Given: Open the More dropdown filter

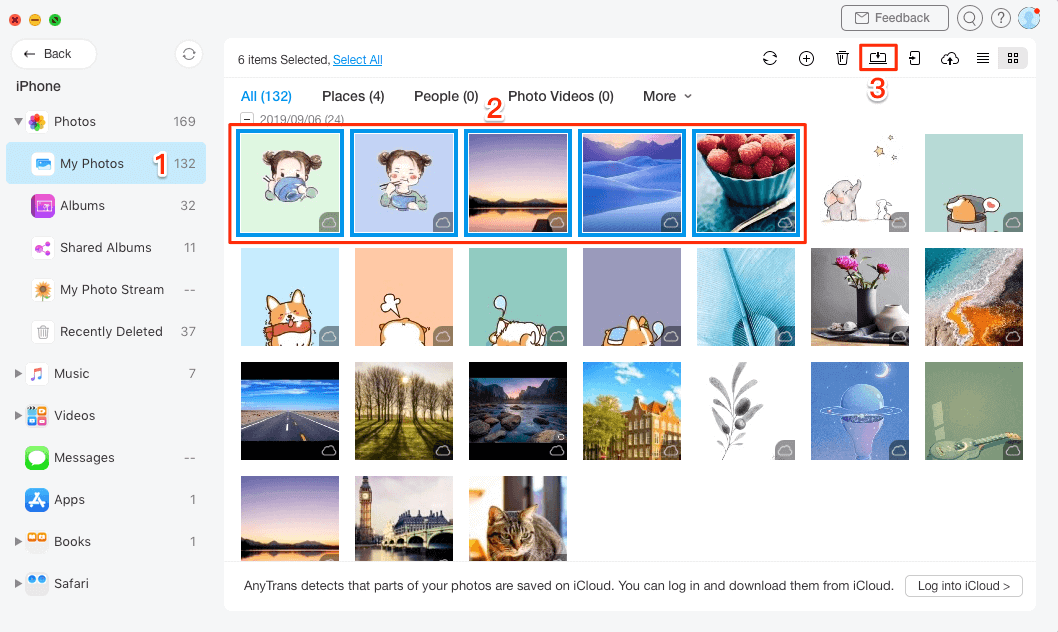Looking at the screenshot, I should 666,96.
